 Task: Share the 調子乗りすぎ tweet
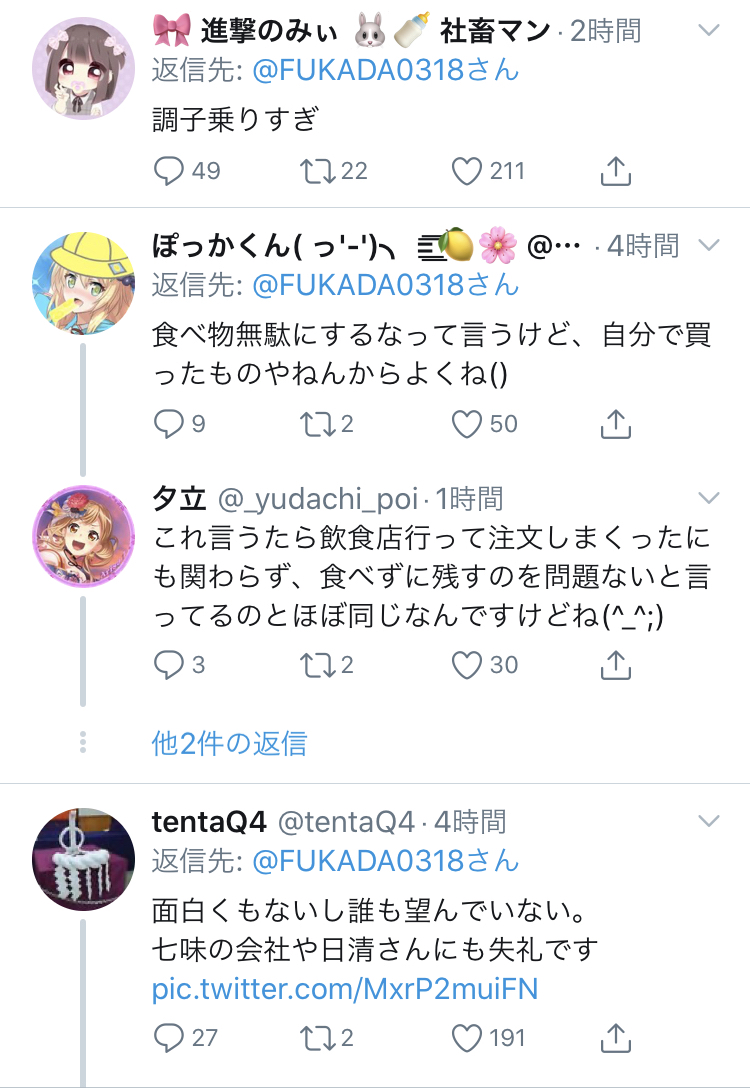pos(616,171)
